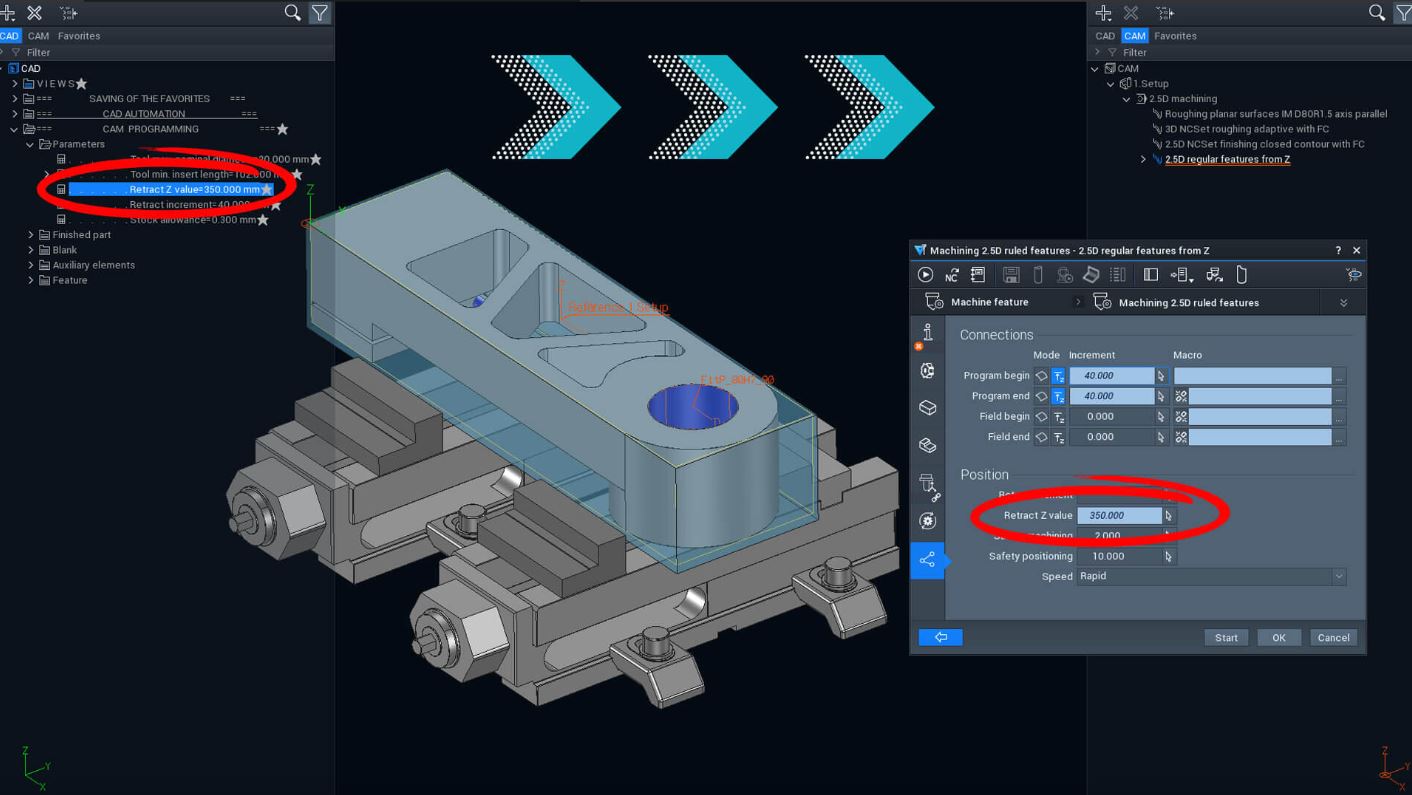
Task: Switch to the CAD tab in the right panel
Action: coord(1104,35)
